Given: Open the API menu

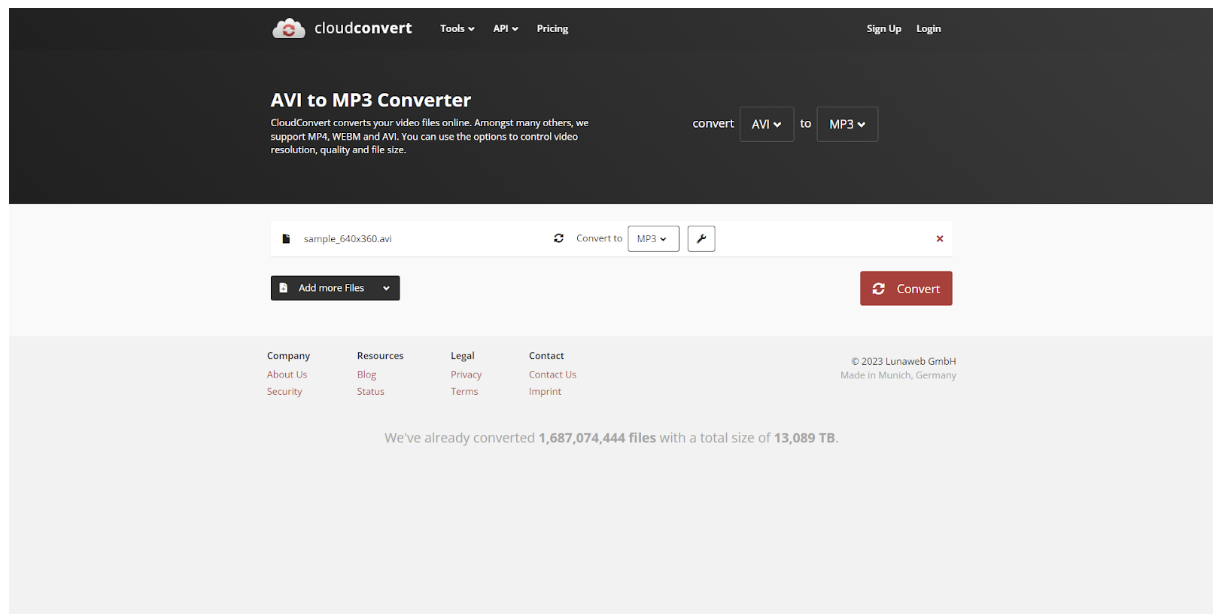Looking at the screenshot, I should (x=505, y=28).
